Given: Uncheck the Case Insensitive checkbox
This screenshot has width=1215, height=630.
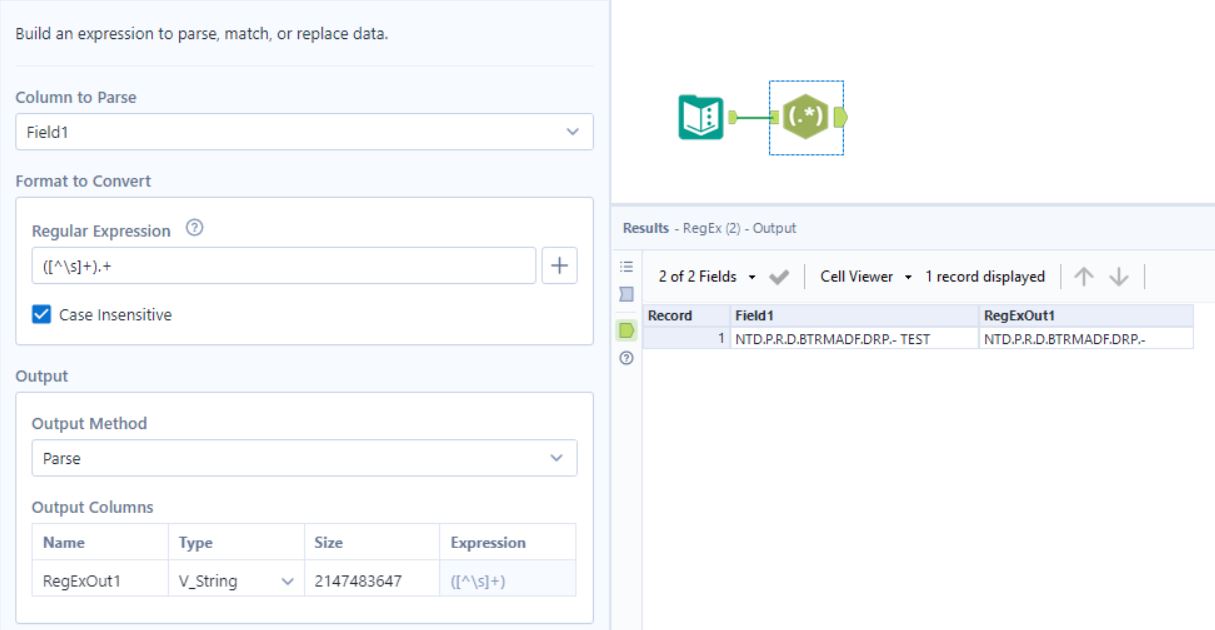Looking at the screenshot, I should pos(41,314).
